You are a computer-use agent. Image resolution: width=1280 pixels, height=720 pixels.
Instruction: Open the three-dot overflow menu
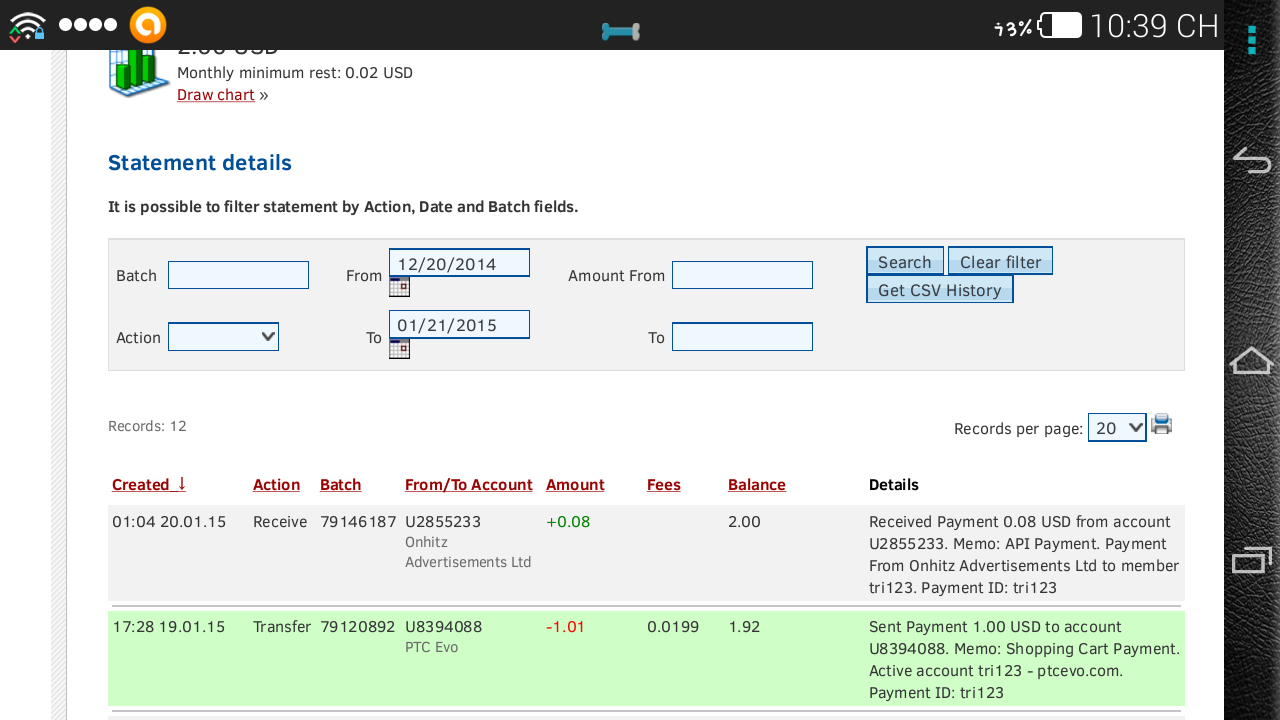(1251, 40)
